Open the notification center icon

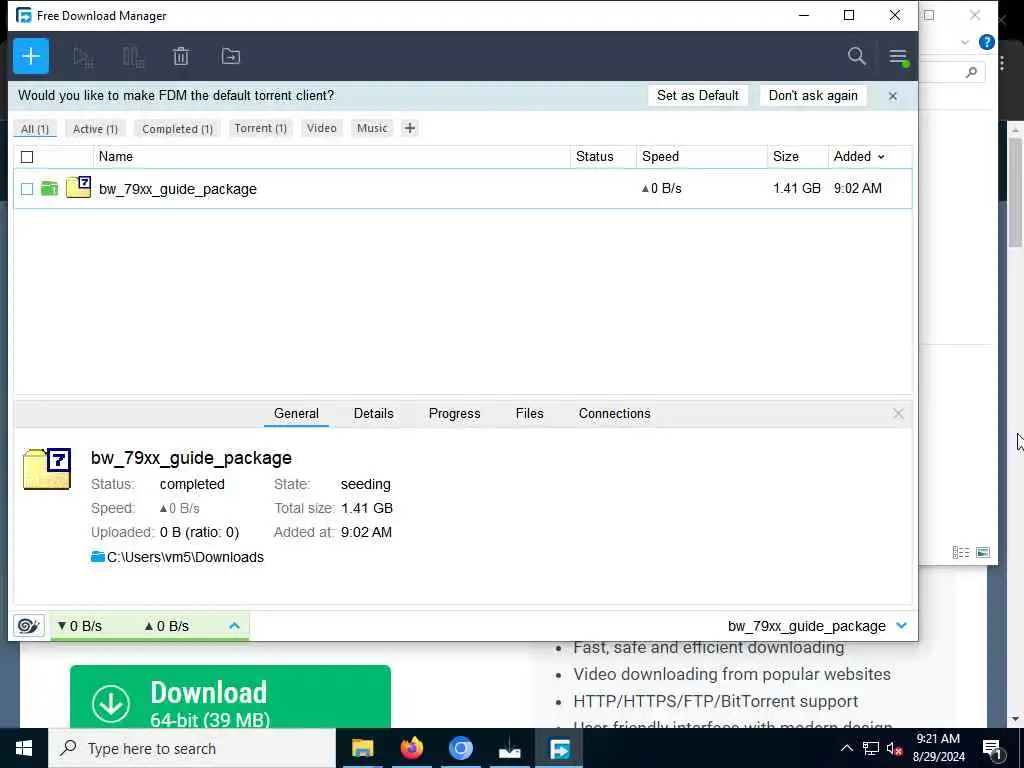(992, 750)
